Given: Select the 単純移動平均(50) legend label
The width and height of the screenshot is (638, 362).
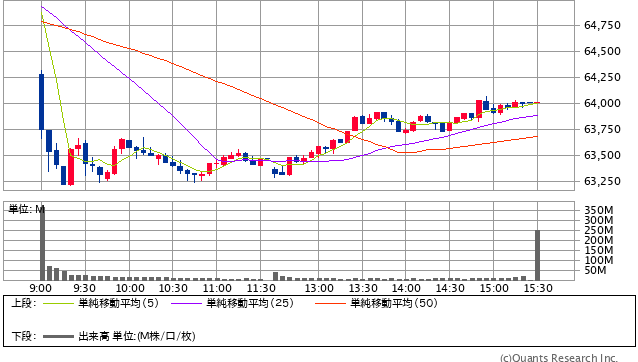Looking at the screenshot, I should pos(394,303).
